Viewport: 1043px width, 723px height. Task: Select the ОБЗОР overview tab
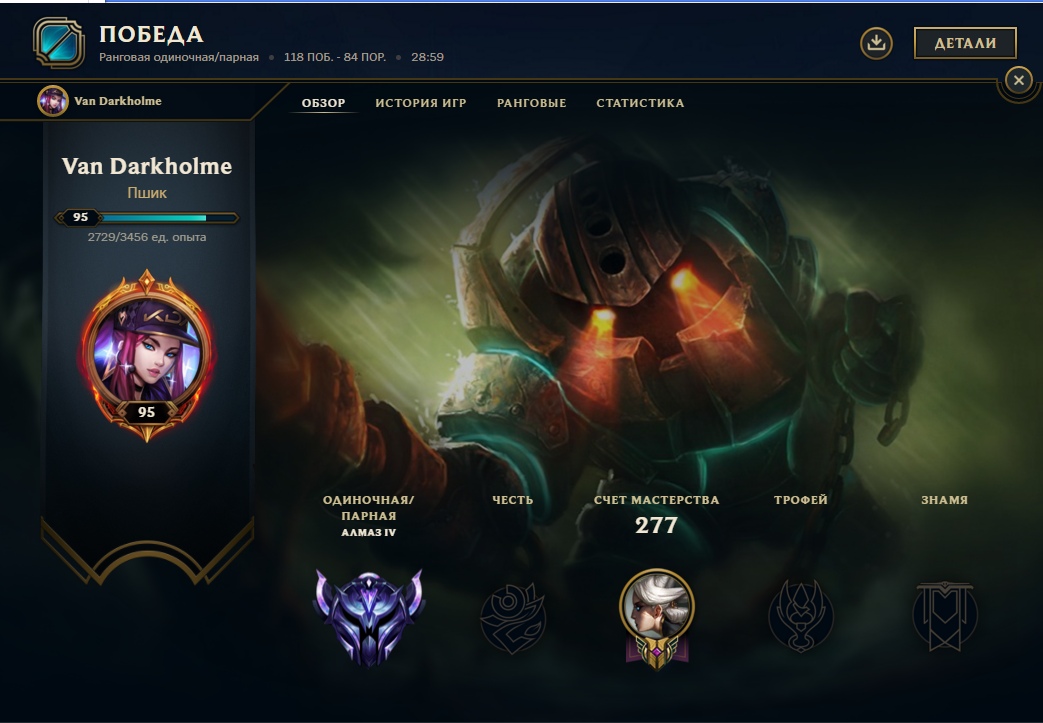(323, 103)
